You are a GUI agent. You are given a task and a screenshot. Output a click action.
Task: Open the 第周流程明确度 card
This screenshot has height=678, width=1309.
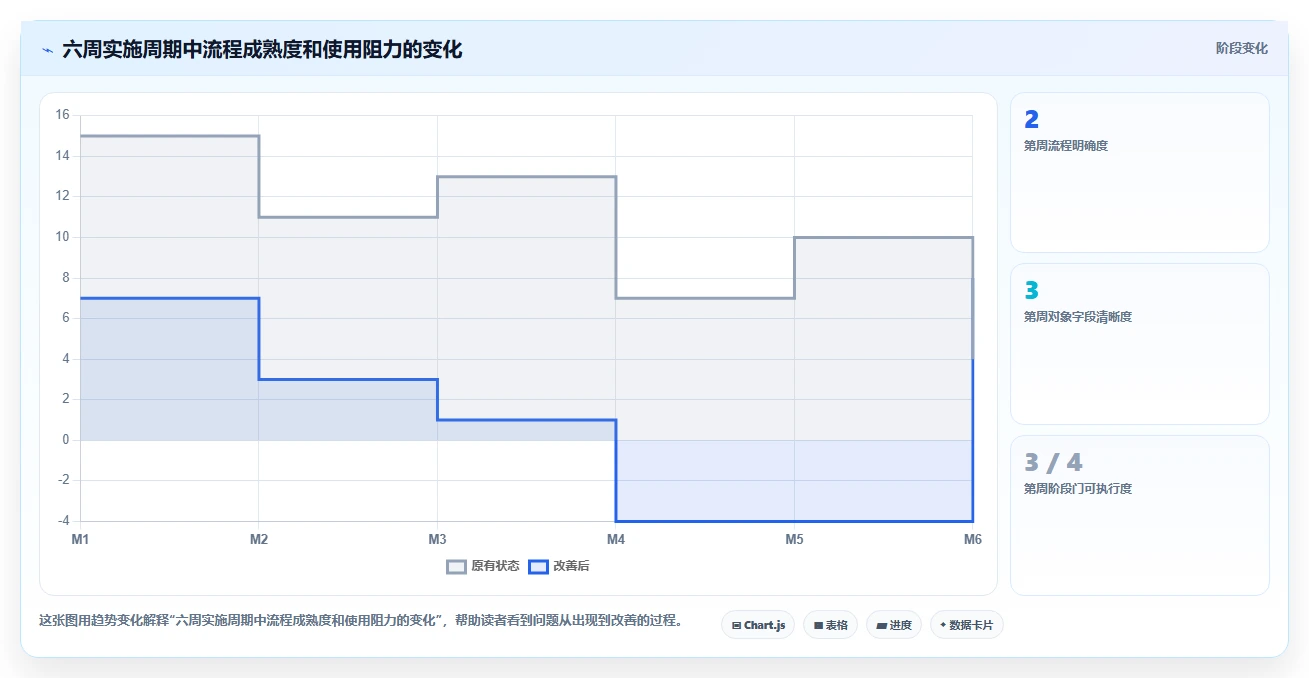point(1140,172)
